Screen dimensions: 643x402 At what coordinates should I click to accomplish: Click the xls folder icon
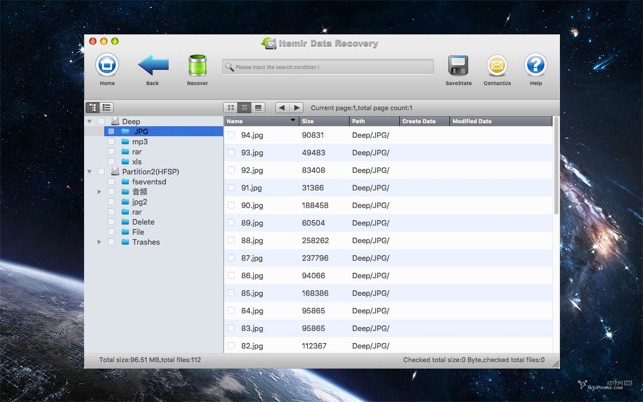click(125, 162)
